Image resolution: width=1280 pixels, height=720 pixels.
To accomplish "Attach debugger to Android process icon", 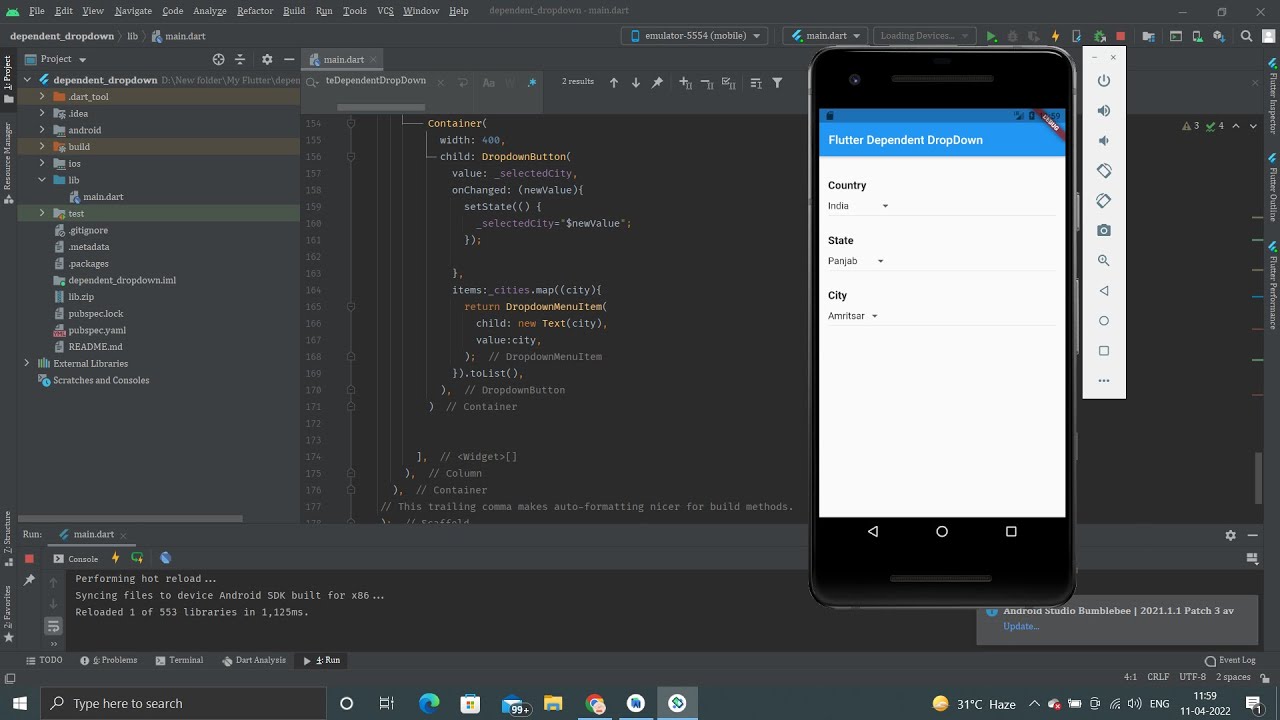I will [1099, 36].
